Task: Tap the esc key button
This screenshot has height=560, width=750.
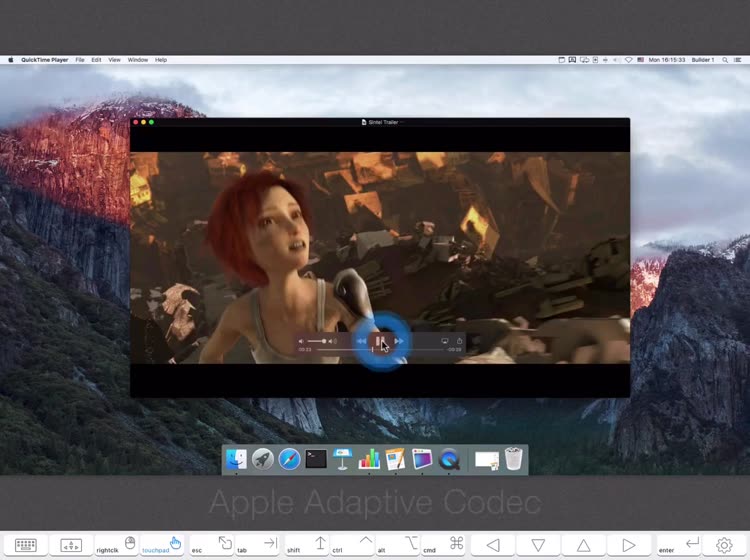Action: [211, 545]
